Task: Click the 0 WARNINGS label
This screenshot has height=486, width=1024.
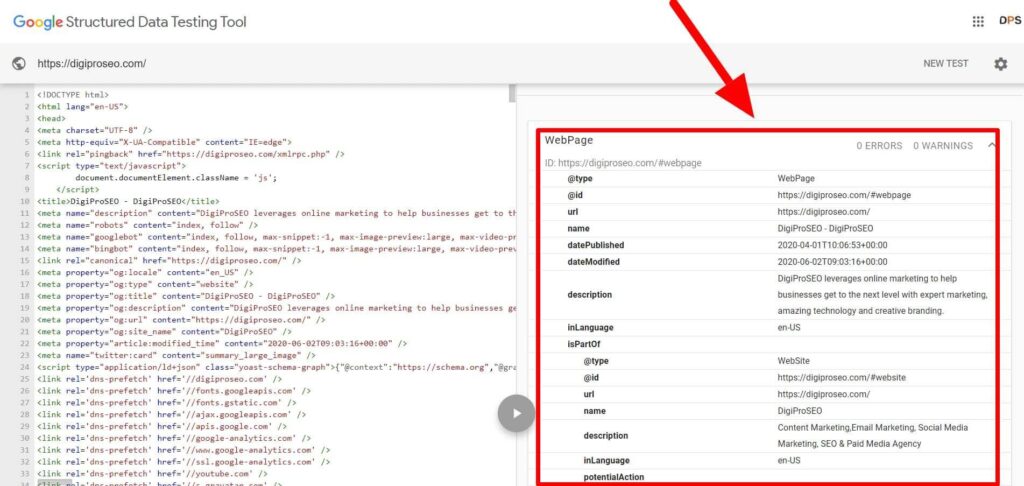Action: click(x=942, y=146)
